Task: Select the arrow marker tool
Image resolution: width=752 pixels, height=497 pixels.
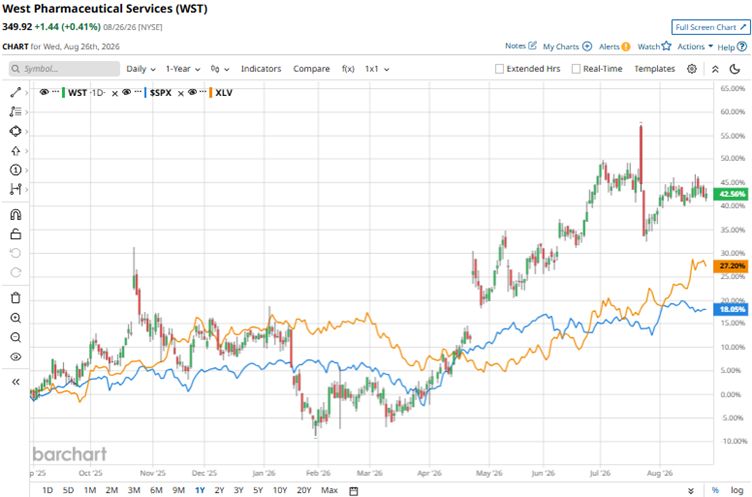Action: pyautogui.click(x=15, y=151)
